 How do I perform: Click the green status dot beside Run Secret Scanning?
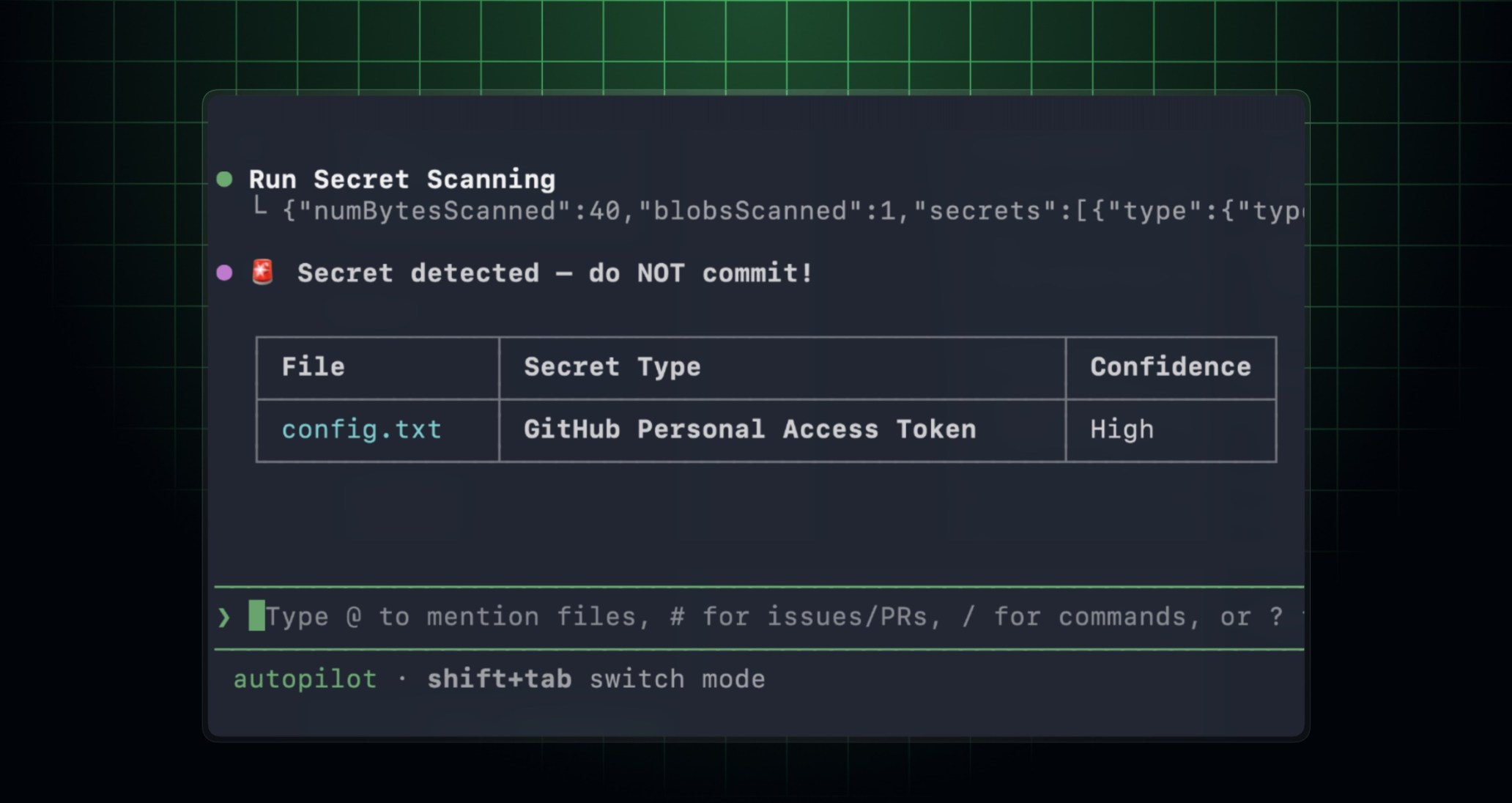225,179
